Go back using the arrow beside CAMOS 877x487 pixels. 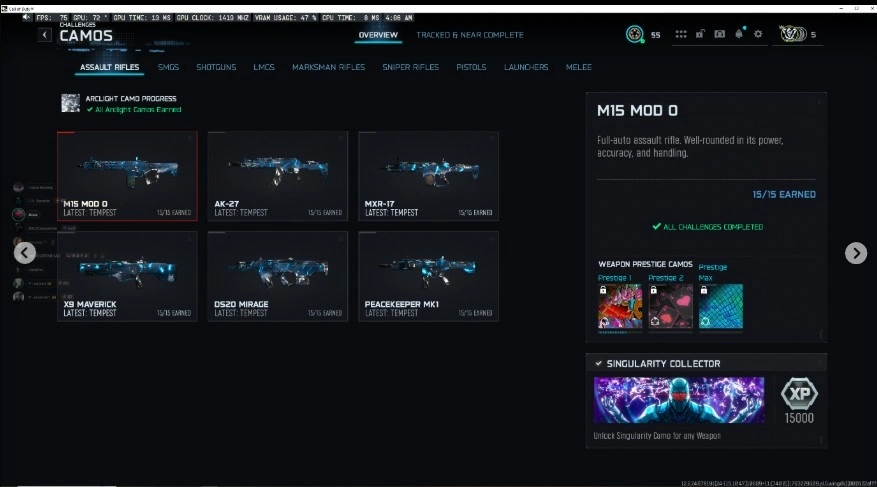click(45, 35)
